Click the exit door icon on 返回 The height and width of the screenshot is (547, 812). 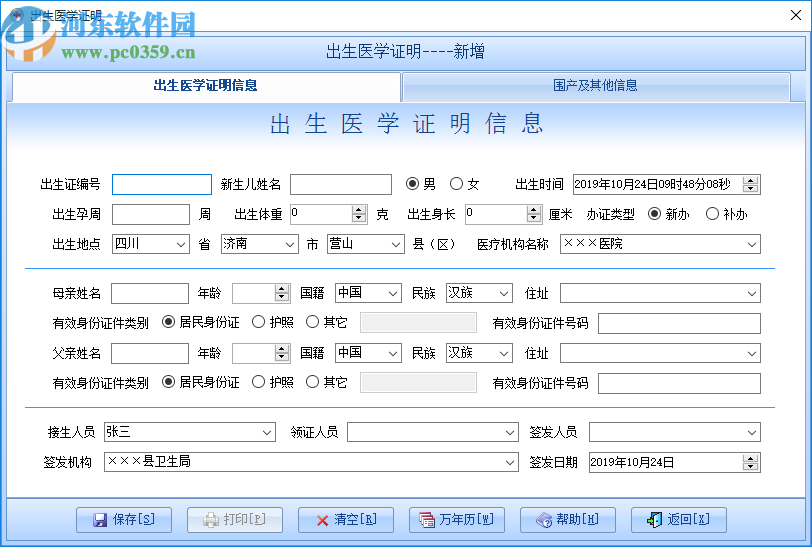pyautogui.click(x=655, y=520)
